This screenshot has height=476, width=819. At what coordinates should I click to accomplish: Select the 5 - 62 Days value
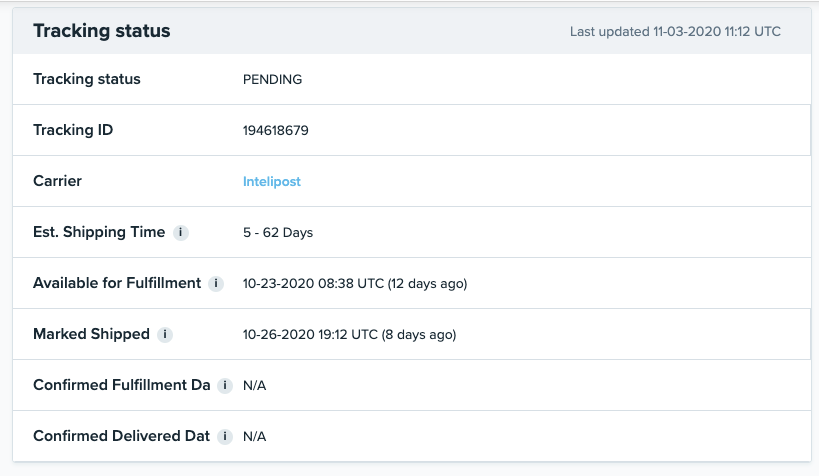point(278,233)
